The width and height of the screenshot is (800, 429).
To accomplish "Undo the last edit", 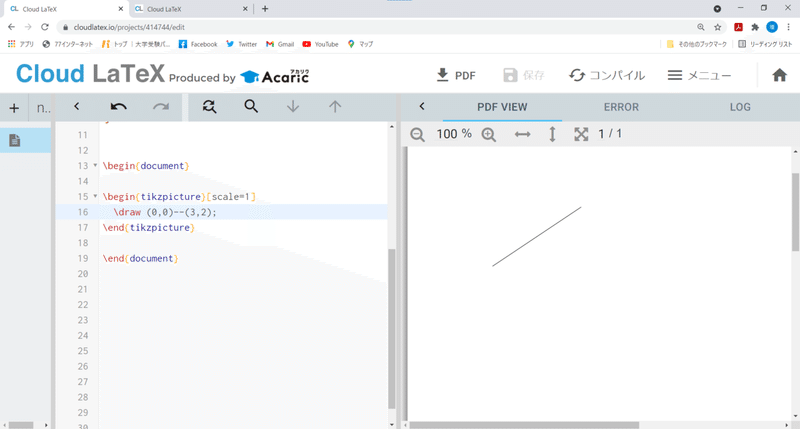I will [118, 107].
